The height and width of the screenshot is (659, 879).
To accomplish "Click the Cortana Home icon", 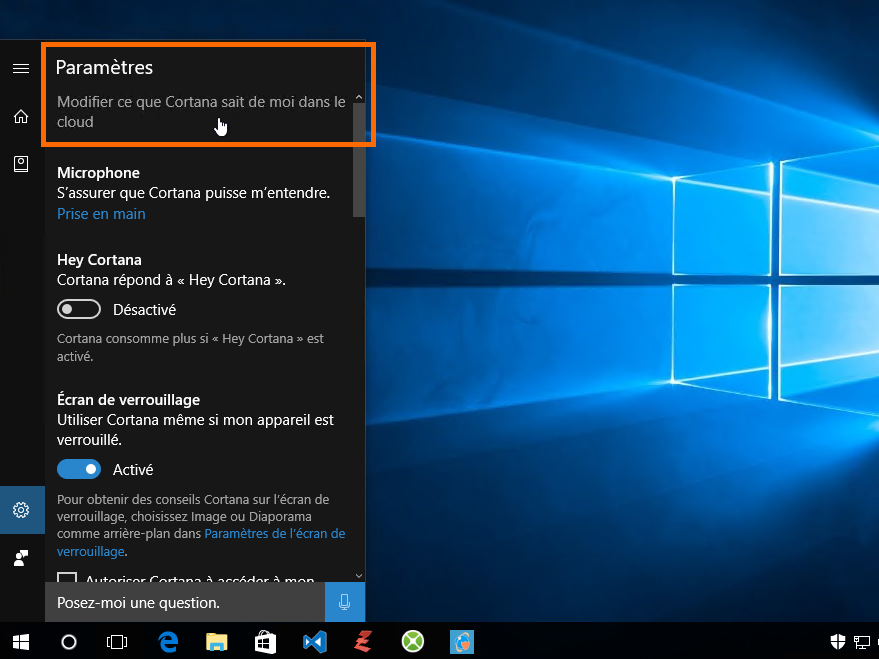I will point(21,116).
